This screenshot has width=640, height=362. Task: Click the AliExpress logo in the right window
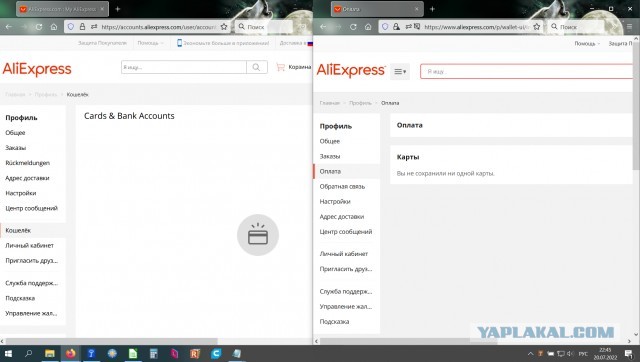(351, 70)
